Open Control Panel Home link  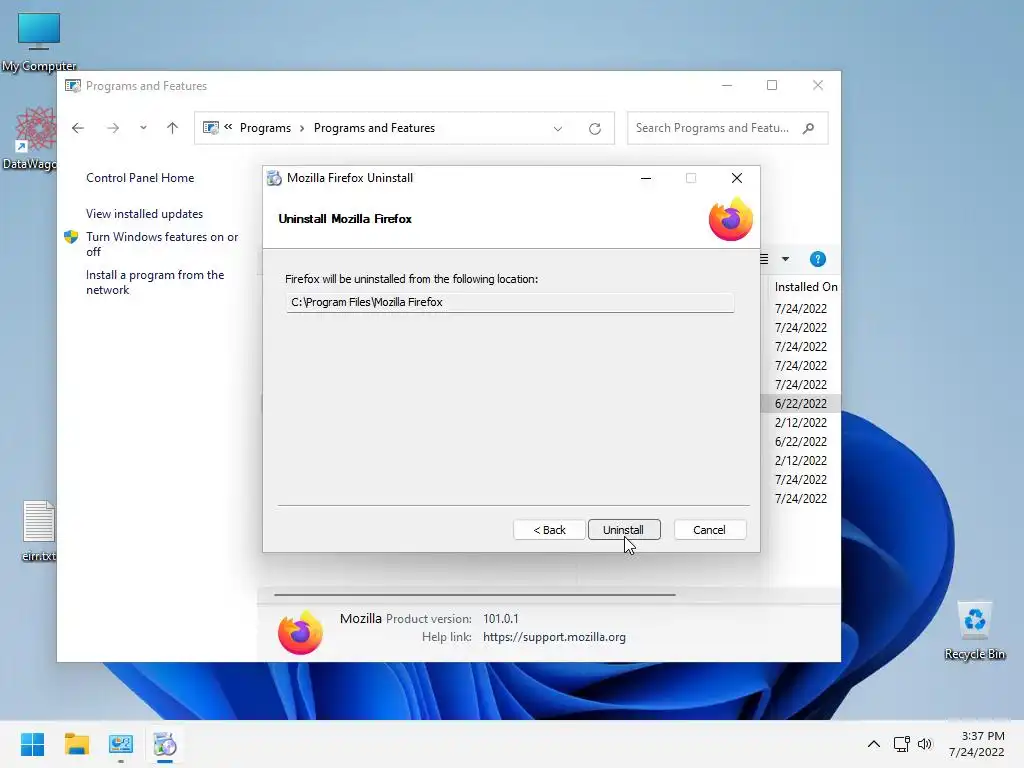[140, 178]
